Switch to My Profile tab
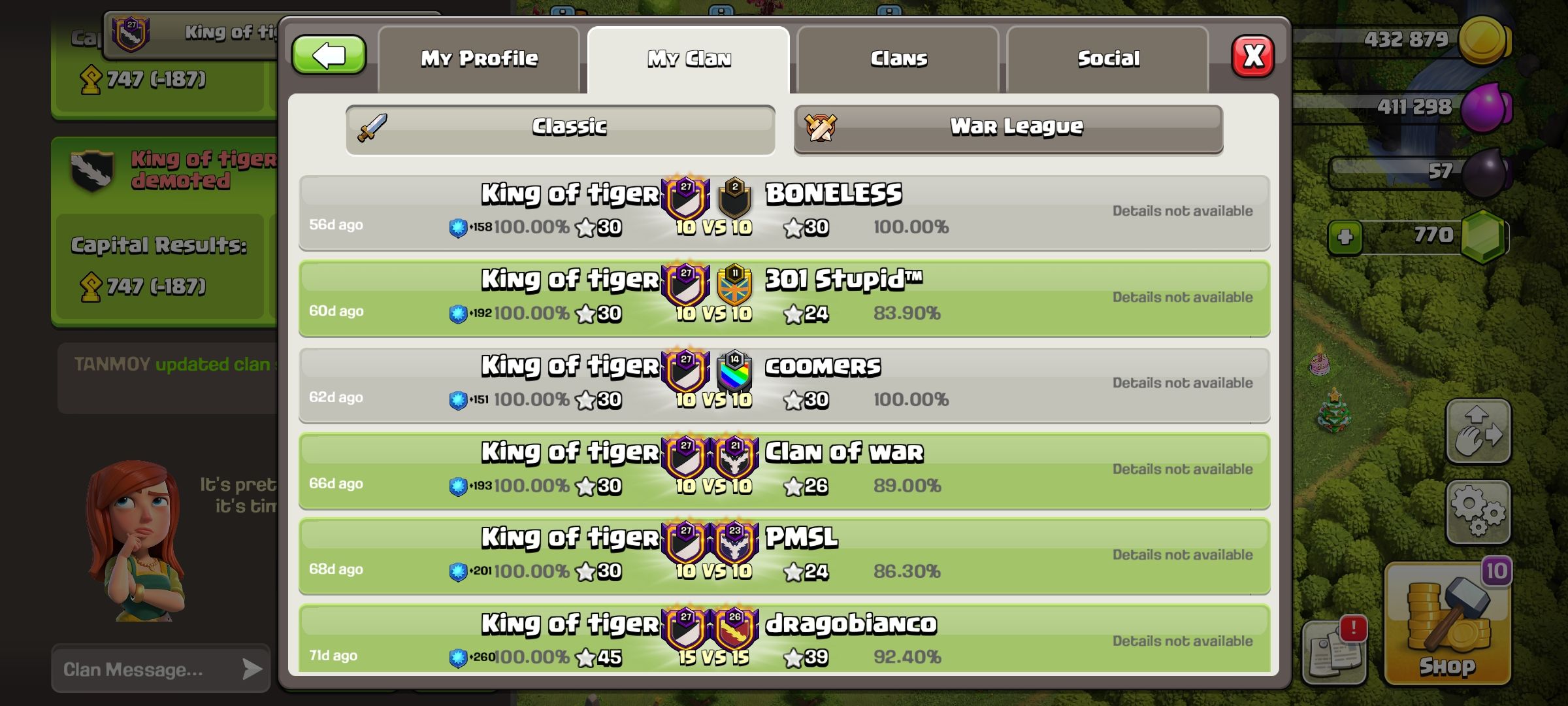The image size is (1568, 706). pyautogui.click(x=479, y=59)
